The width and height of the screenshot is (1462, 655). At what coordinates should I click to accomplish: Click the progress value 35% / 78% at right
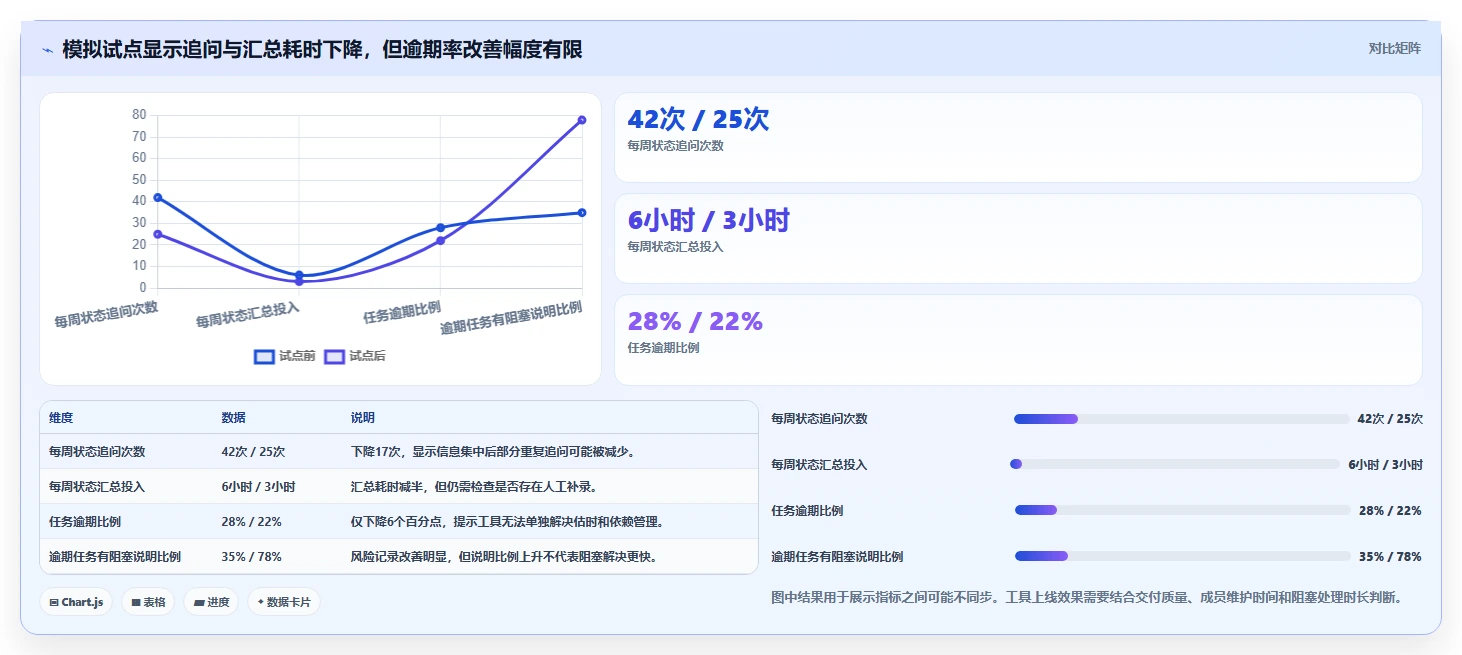[1390, 556]
